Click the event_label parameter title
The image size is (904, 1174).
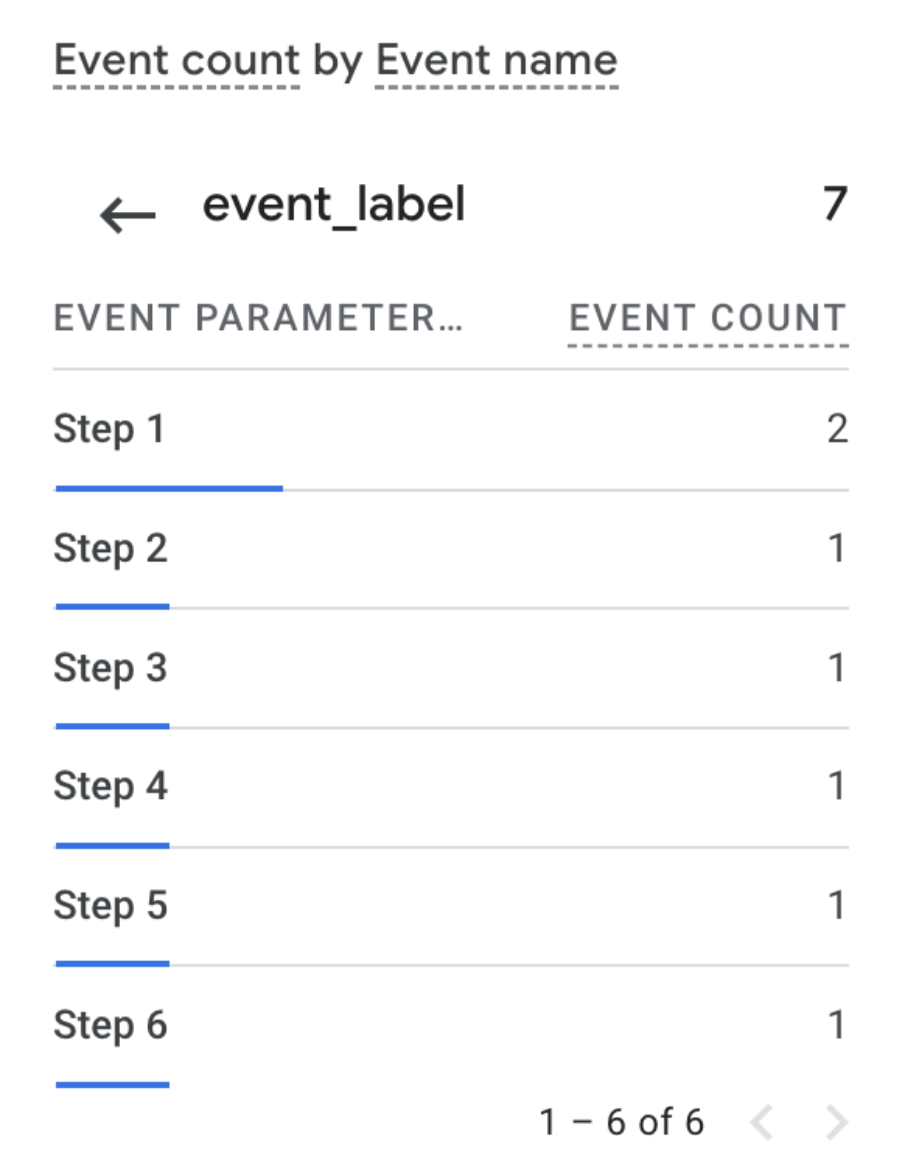point(334,205)
